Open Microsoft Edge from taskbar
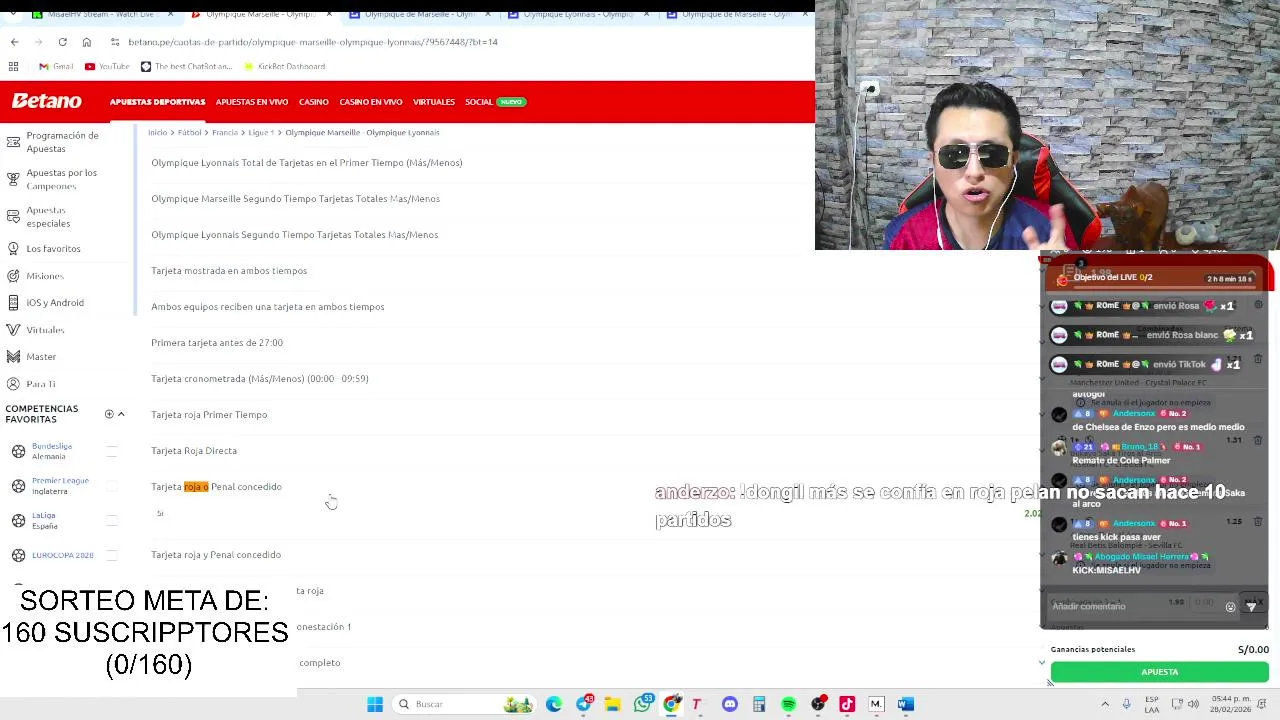This screenshot has width=1280, height=720. pyautogui.click(x=554, y=704)
